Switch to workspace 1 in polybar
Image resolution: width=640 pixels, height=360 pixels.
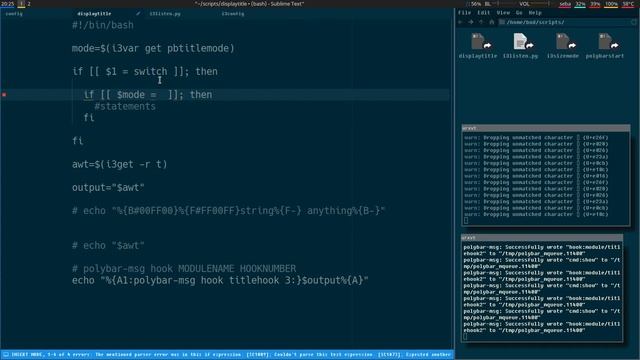[x=22, y=4]
